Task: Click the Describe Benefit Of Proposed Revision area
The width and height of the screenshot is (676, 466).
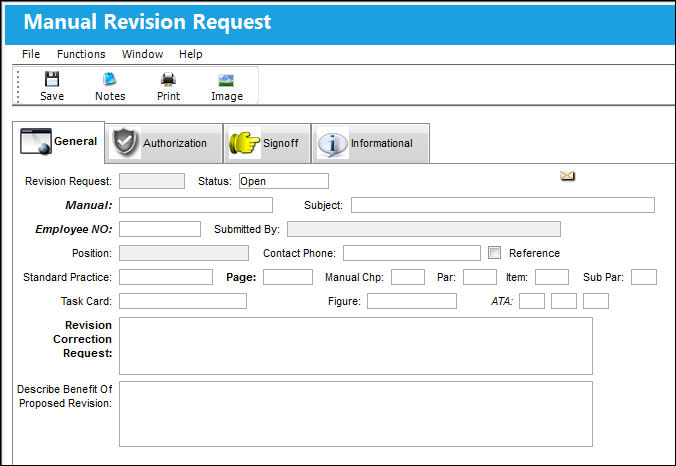Action: [356, 414]
